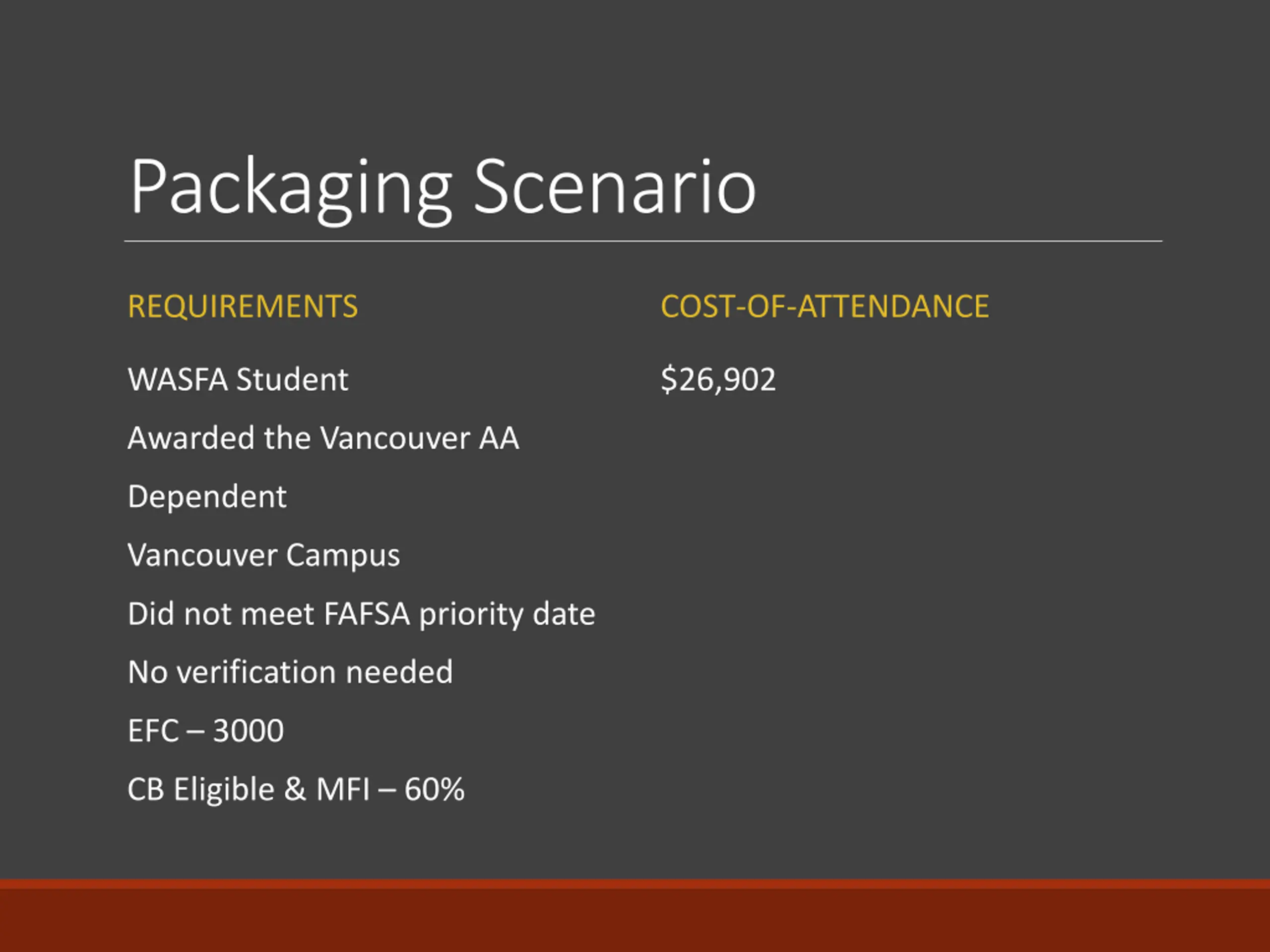Click the dark red footer band

coord(635,920)
